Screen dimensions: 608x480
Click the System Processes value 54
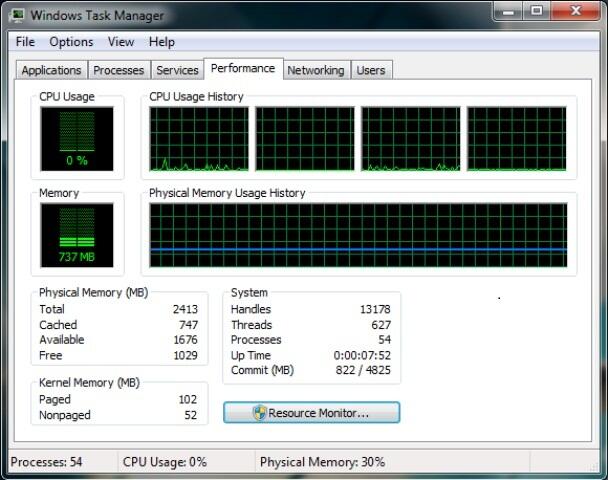(x=385, y=340)
